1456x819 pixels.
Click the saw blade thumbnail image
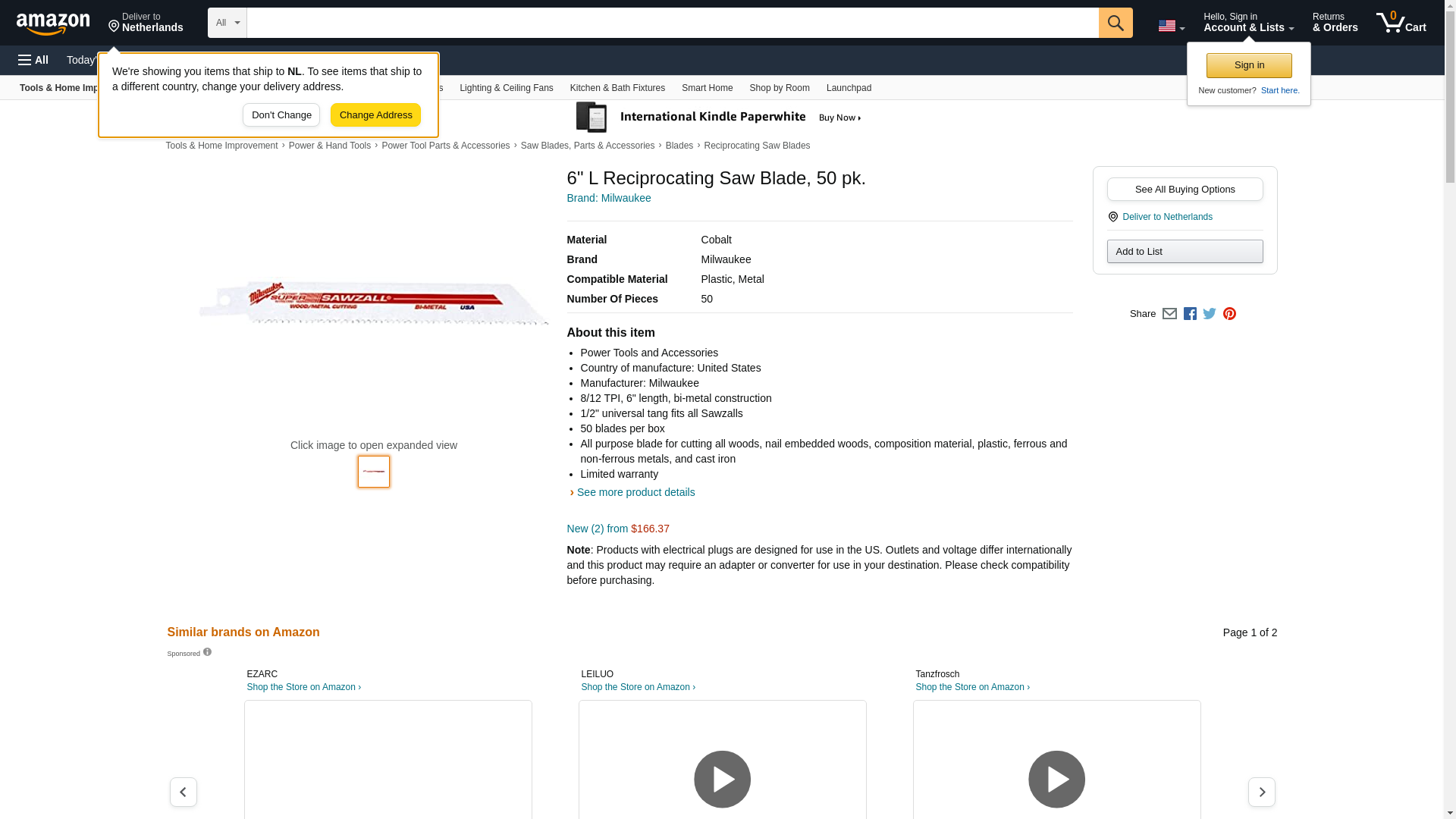pyautogui.click(x=374, y=472)
